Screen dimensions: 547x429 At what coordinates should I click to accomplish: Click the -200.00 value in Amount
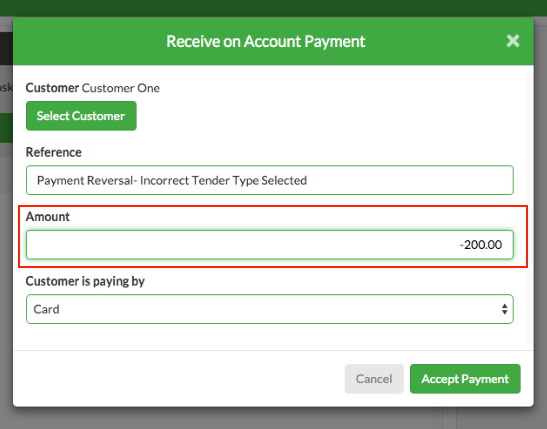click(481, 245)
